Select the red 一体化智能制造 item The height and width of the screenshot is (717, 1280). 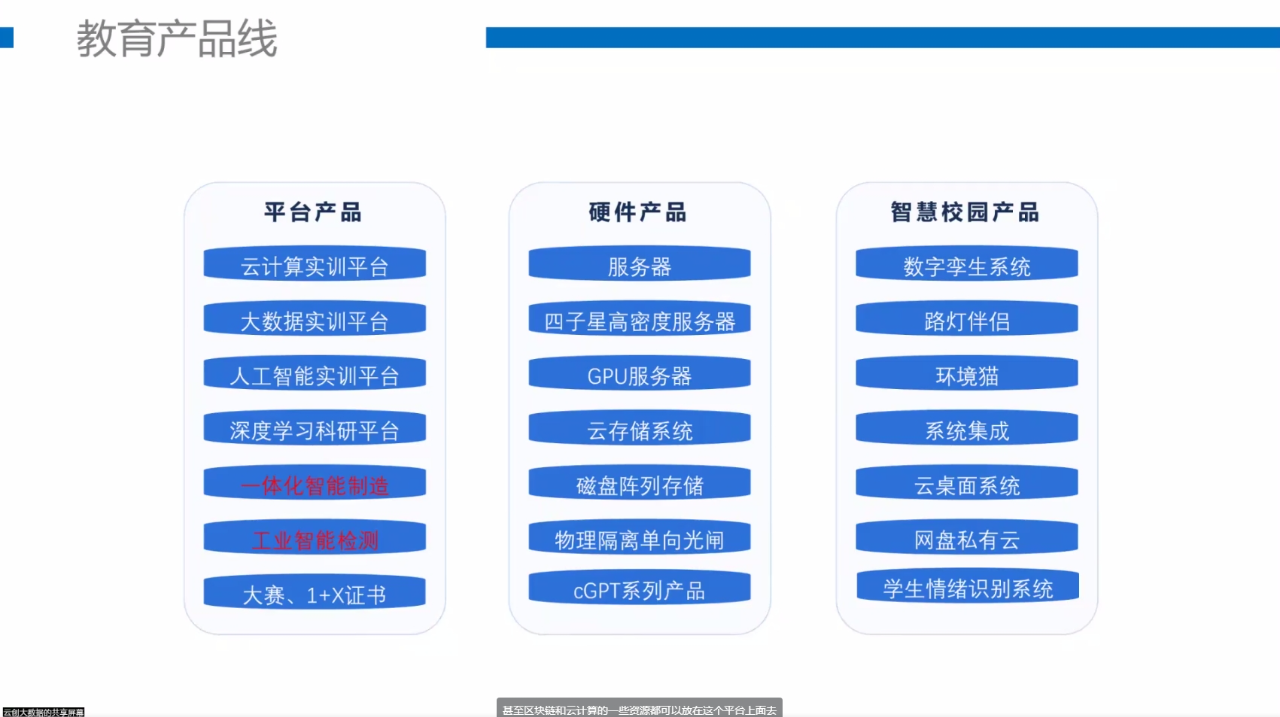(x=314, y=485)
